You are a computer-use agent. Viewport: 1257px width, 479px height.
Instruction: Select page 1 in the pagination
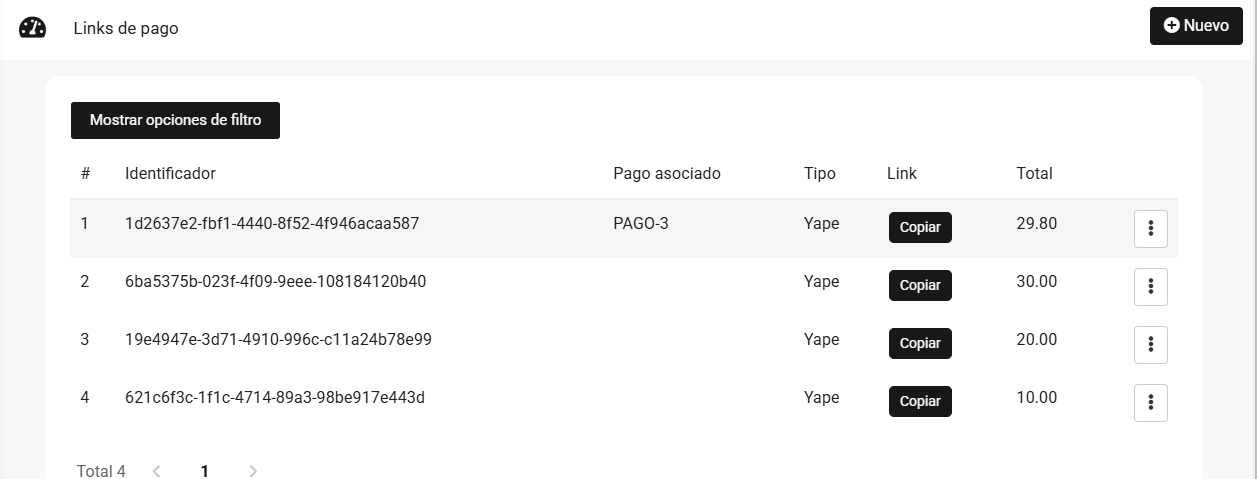point(205,471)
